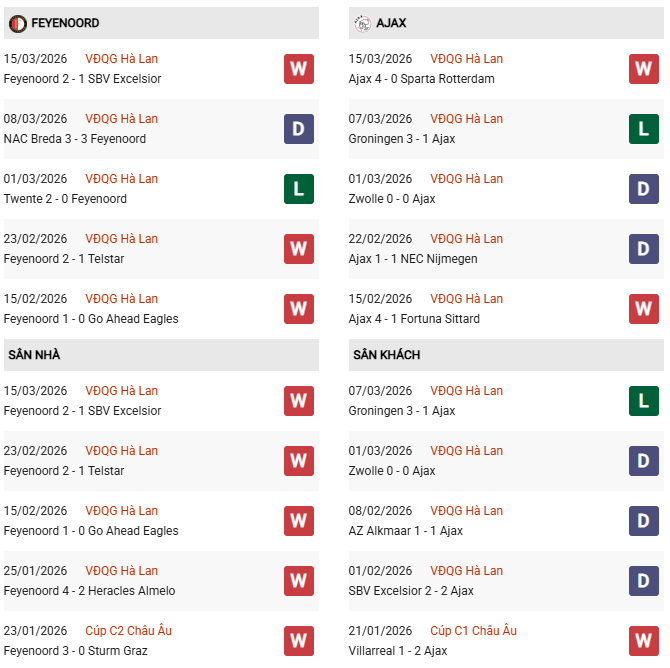This screenshot has width=670, height=668.
Task: Open match Zwolle 0 - 0 Ajax under AJAX
Action: [x=392, y=199]
